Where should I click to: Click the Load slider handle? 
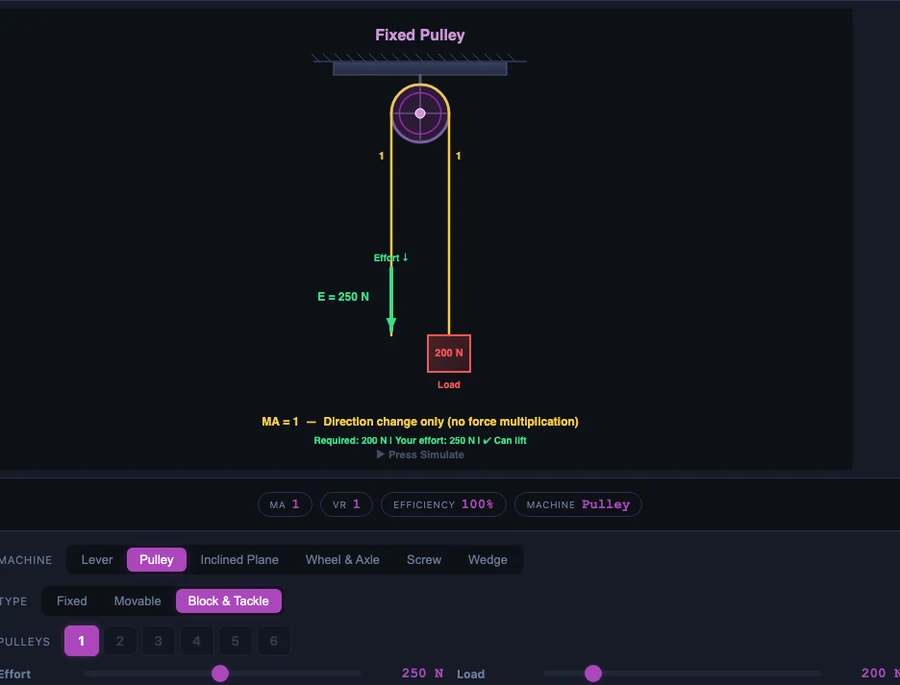(593, 674)
